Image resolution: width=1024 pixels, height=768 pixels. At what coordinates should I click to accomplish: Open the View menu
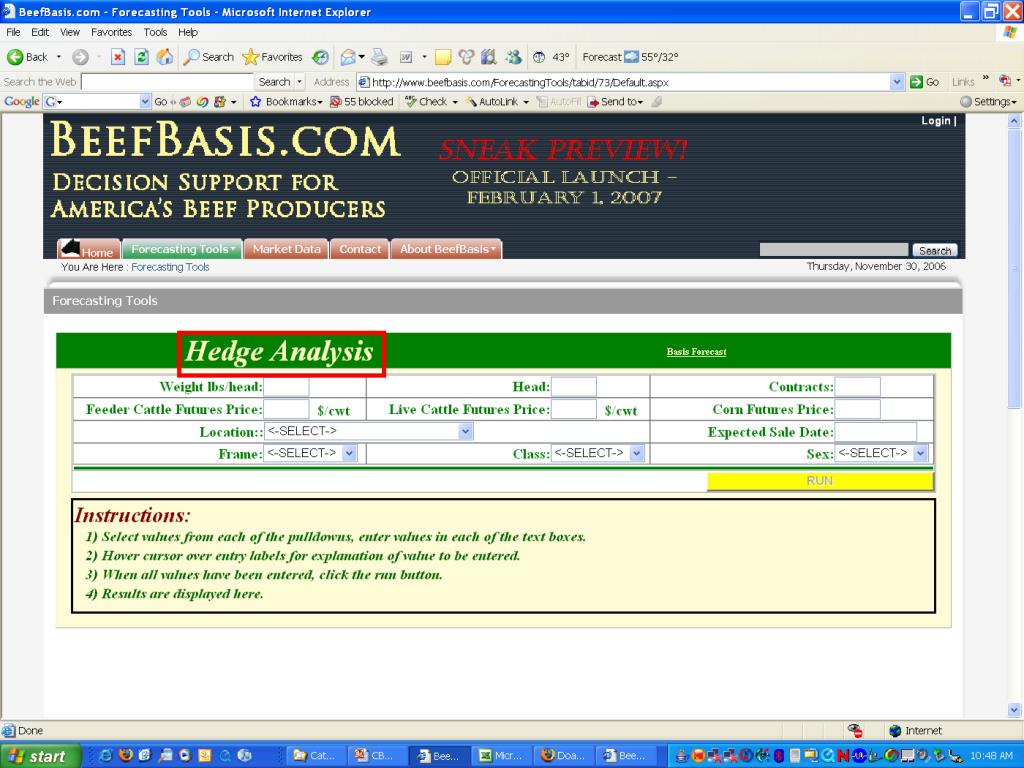click(70, 32)
